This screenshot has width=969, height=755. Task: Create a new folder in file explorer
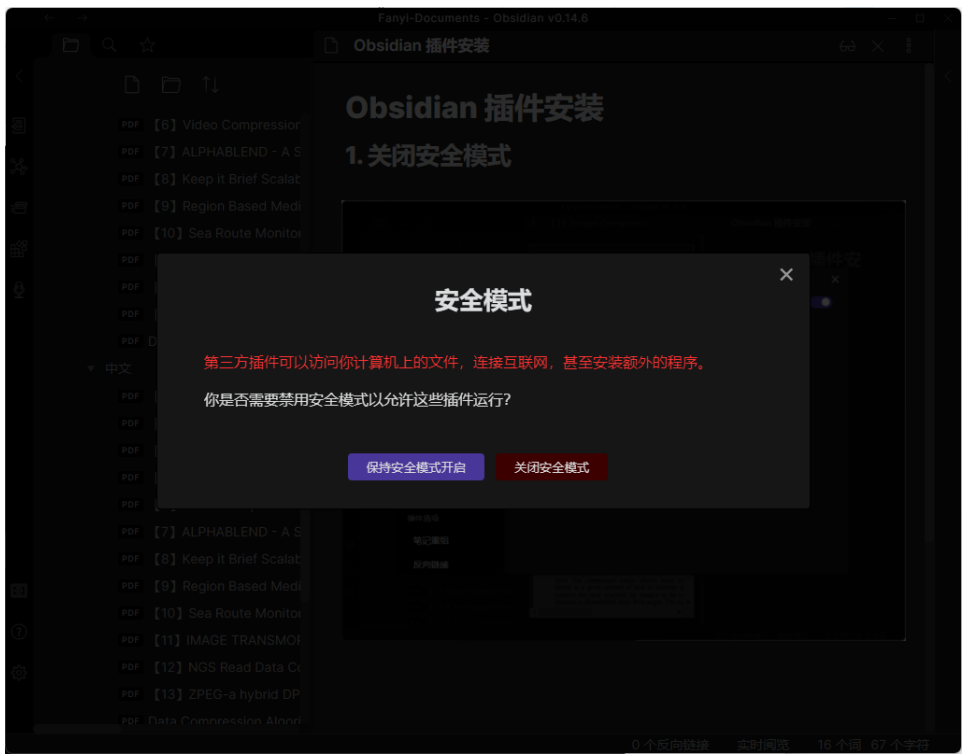pos(171,85)
